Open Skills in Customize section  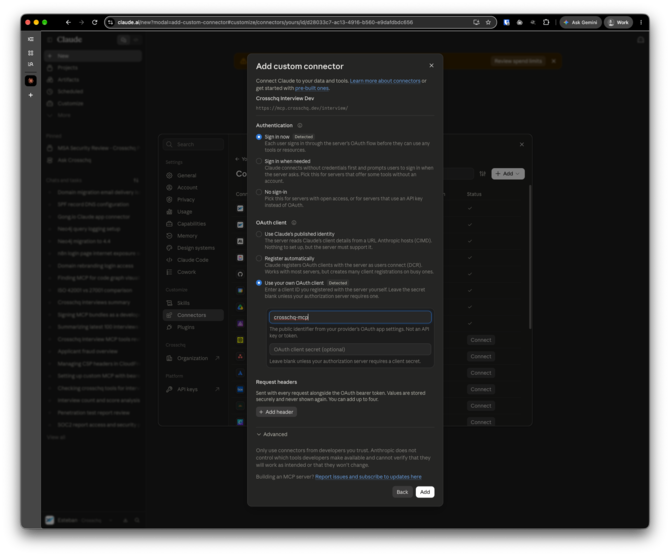[x=183, y=303]
